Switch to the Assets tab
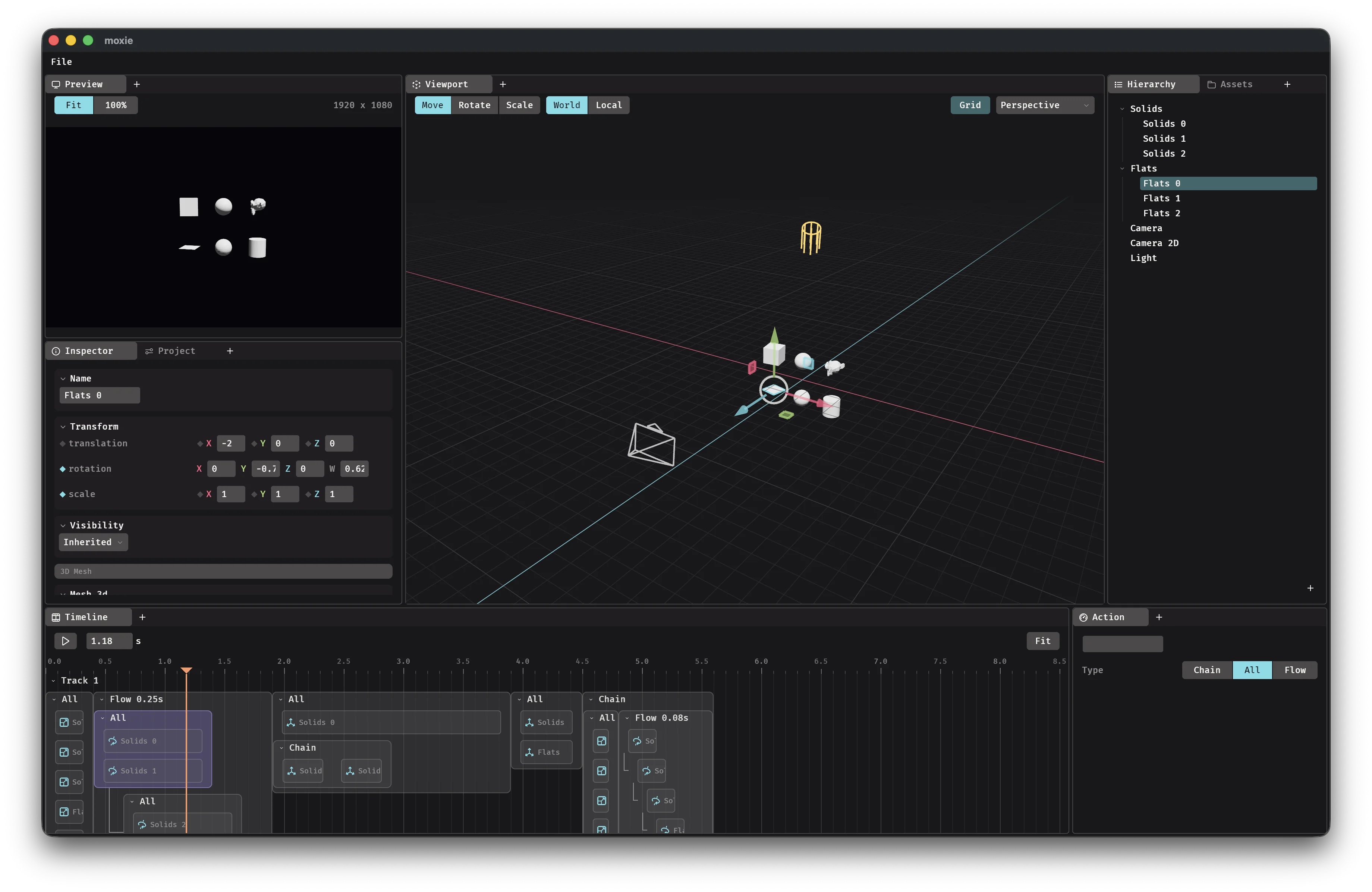Screen dimensions: 1372x892 [x=1230, y=84]
